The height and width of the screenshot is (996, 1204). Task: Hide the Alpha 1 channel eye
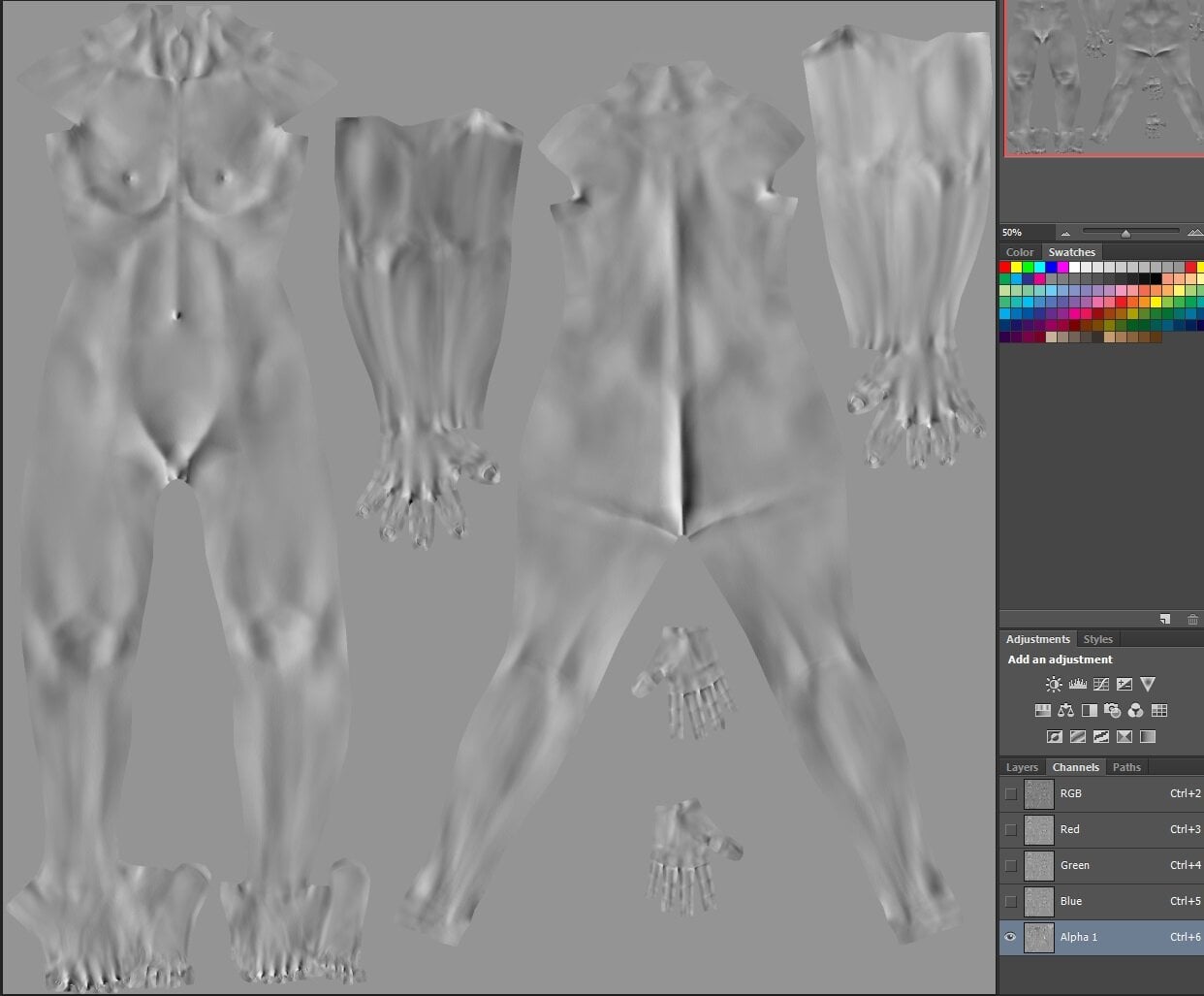[1011, 937]
